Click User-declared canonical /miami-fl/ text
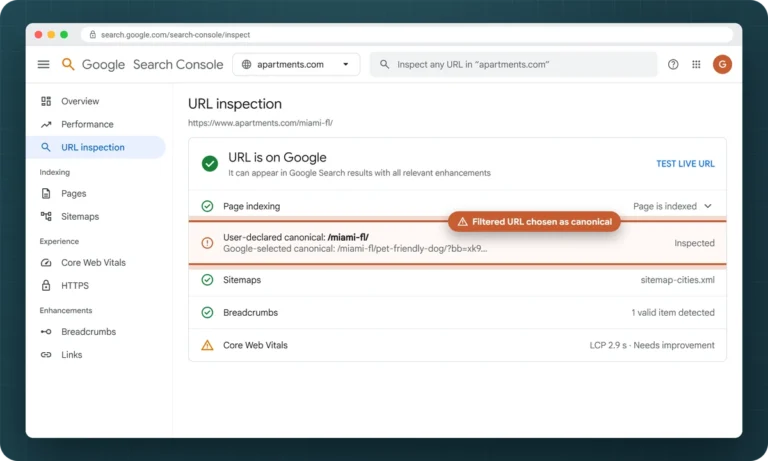The height and width of the screenshot is (461, 768). tap(296, 237)
